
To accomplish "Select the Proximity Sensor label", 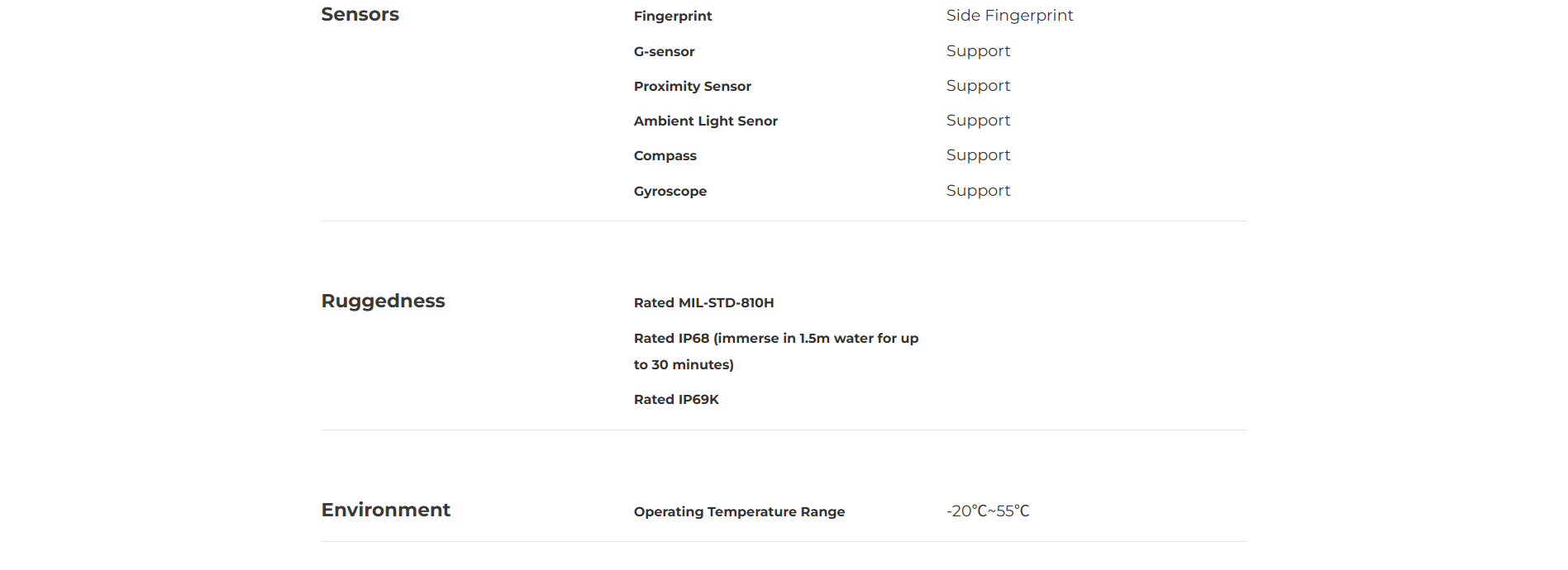I will 692,86.
